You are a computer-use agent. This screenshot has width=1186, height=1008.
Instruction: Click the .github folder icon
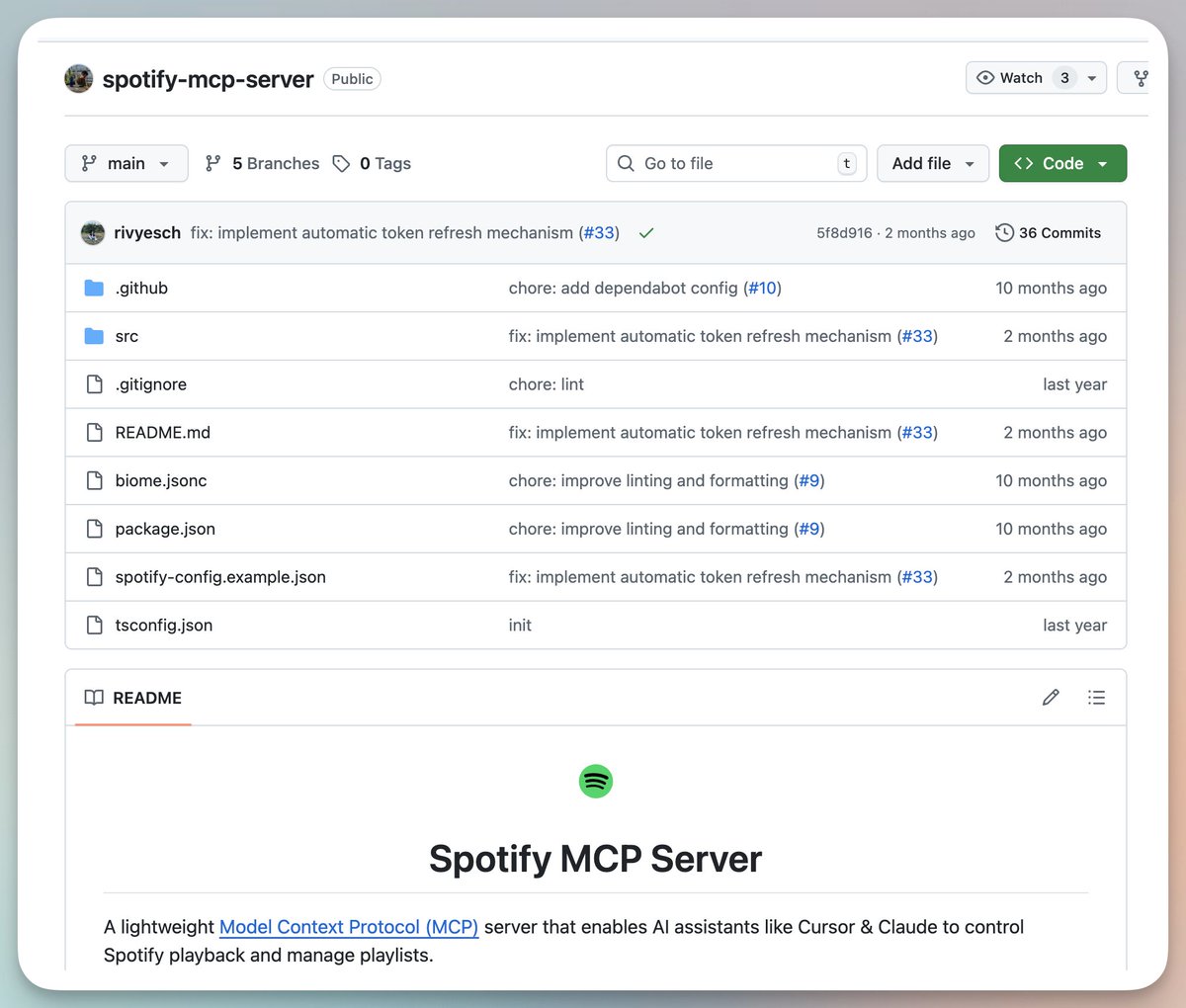[x=94, y=288]
